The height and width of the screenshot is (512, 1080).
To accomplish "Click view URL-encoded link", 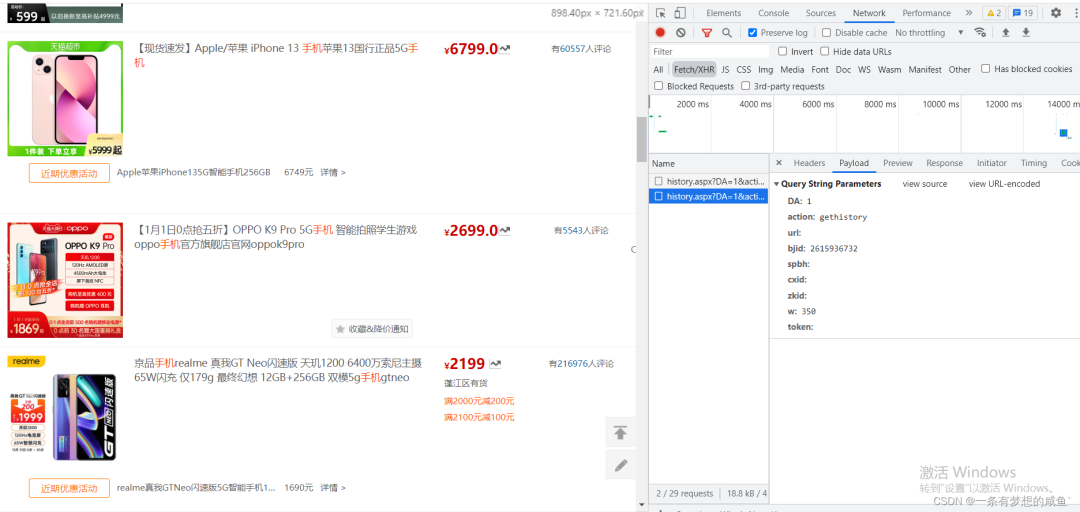I will [x=1004, y=184].
